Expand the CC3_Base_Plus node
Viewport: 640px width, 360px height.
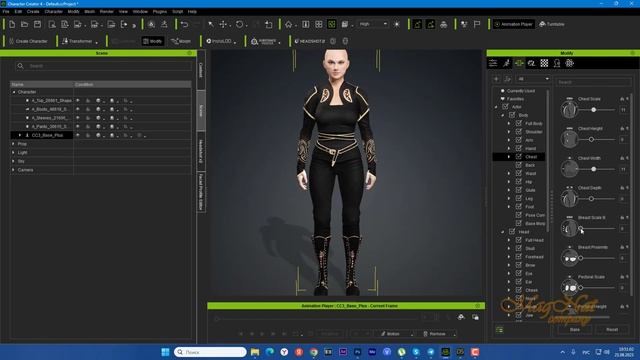coord(20,135)
